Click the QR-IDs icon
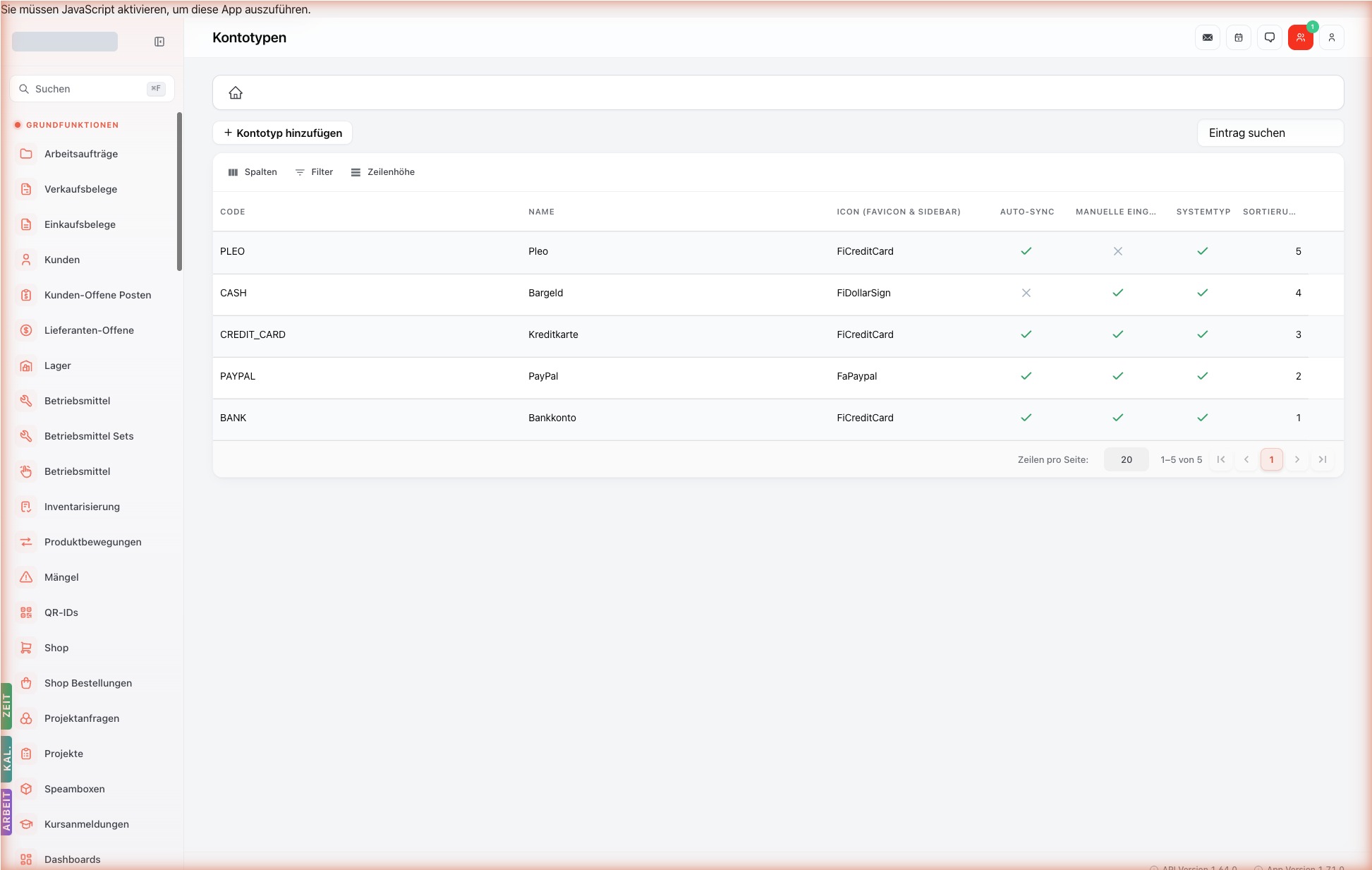Image resolution: width=1372 pixels, height=870 pixels. pos(26,612)
